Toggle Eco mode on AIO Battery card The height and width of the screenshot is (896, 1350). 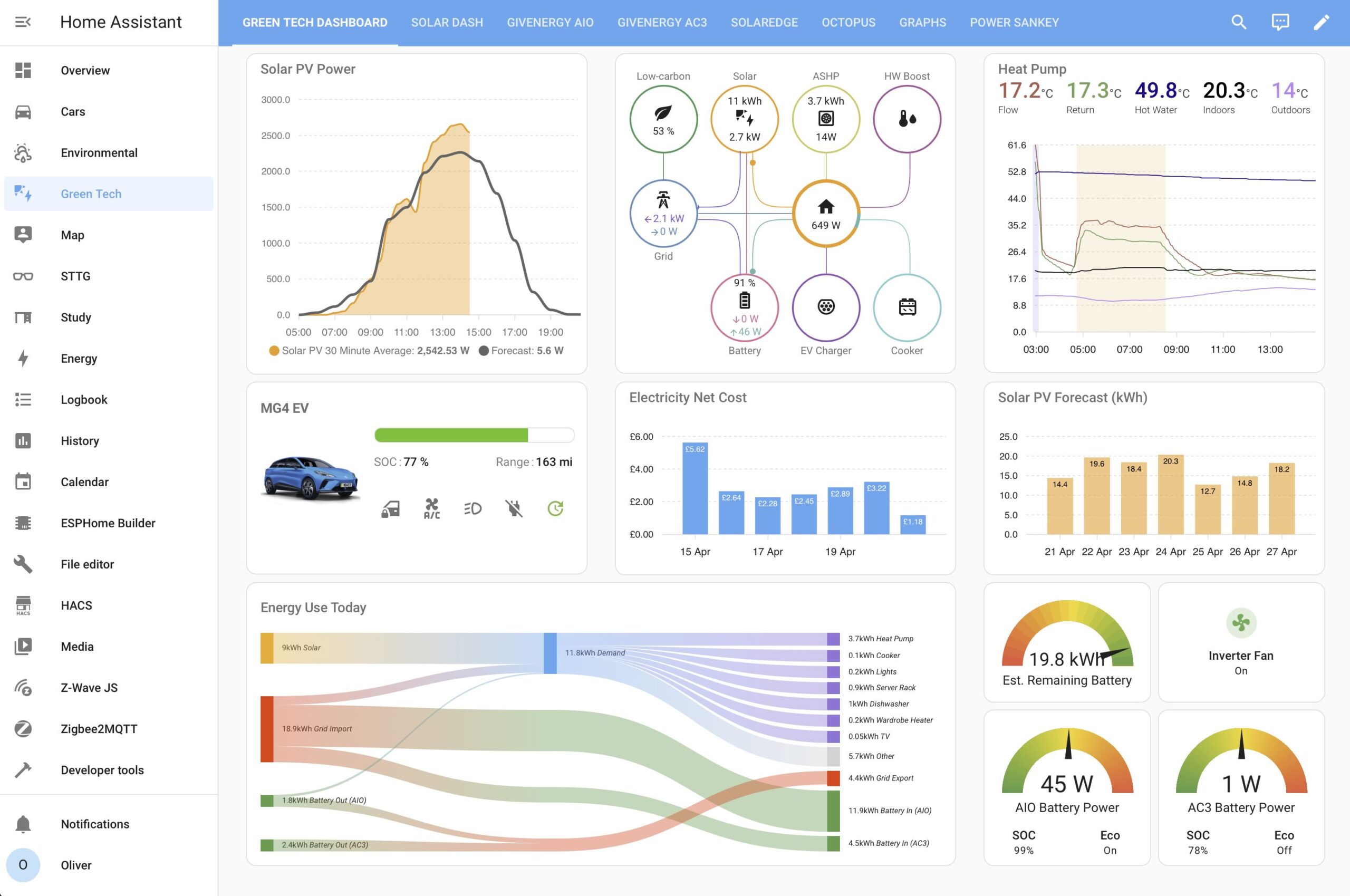coord(1109,842)
